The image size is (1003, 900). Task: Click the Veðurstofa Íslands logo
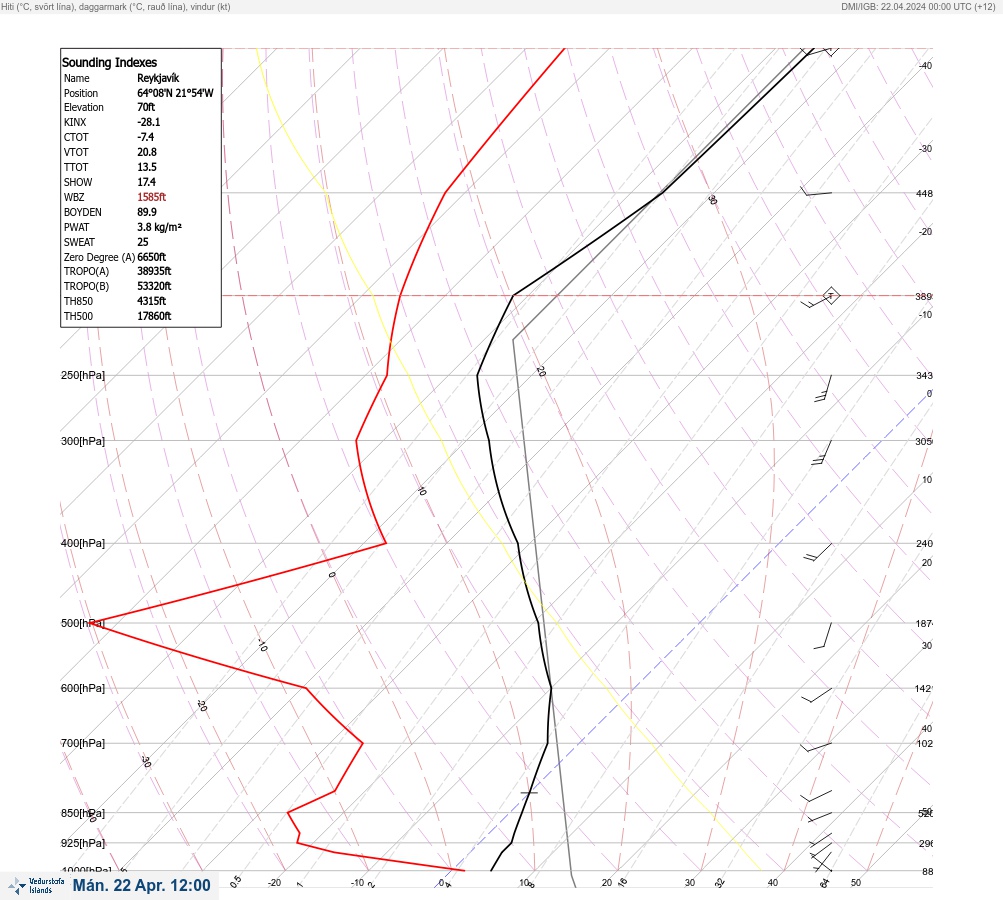36,886
